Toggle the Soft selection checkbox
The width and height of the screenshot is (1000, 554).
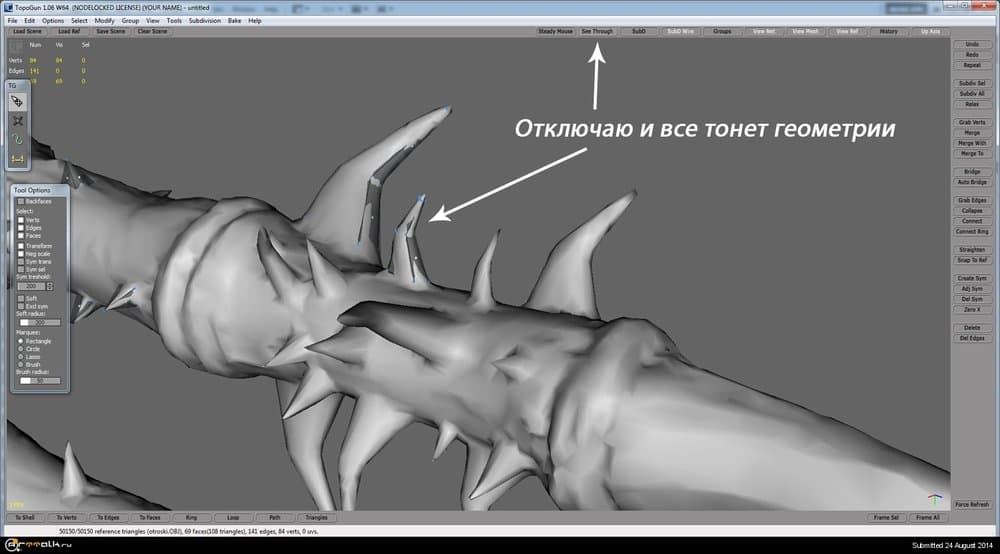pos(21,298)
